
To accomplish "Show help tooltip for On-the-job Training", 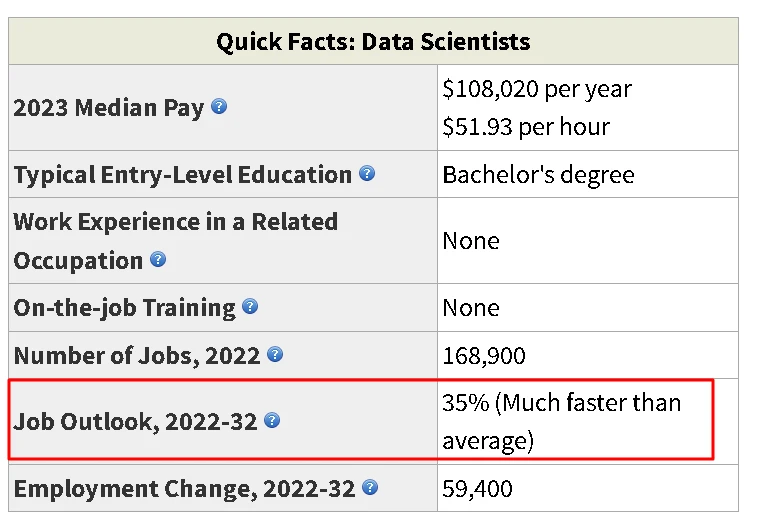I will (x=250, y=307).
